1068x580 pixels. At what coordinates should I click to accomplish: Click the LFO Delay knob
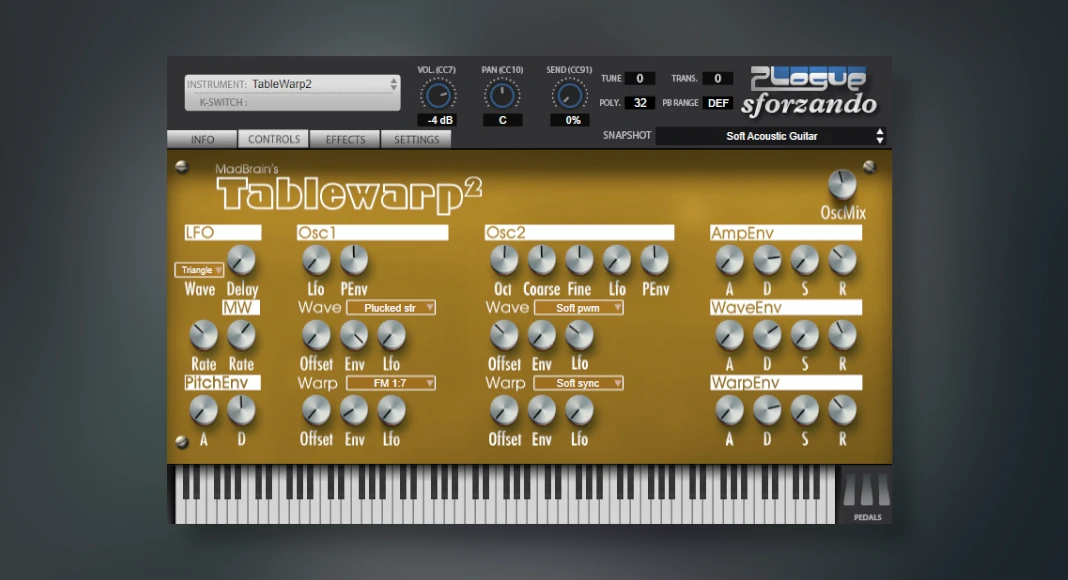(241, 261)
